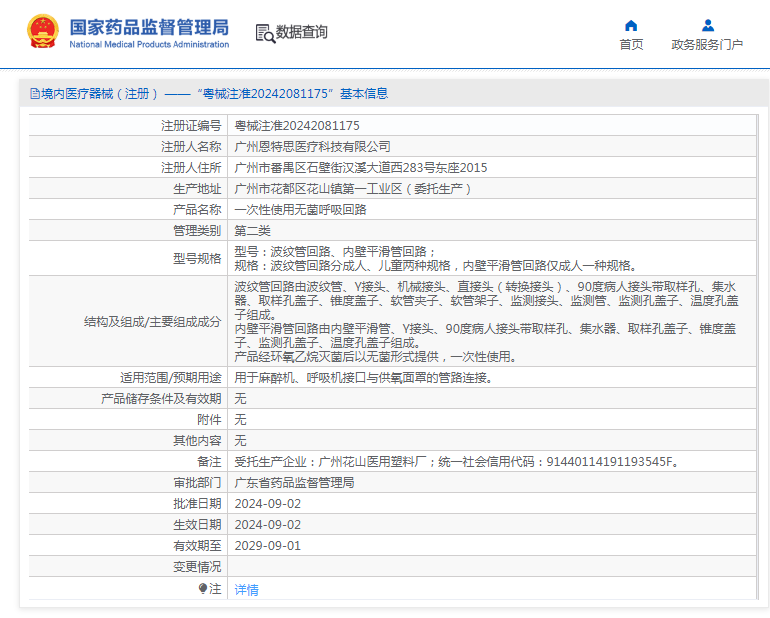Go to 首页 text label
This screenshot has height=618, width=770.
[x=631, y=45]
